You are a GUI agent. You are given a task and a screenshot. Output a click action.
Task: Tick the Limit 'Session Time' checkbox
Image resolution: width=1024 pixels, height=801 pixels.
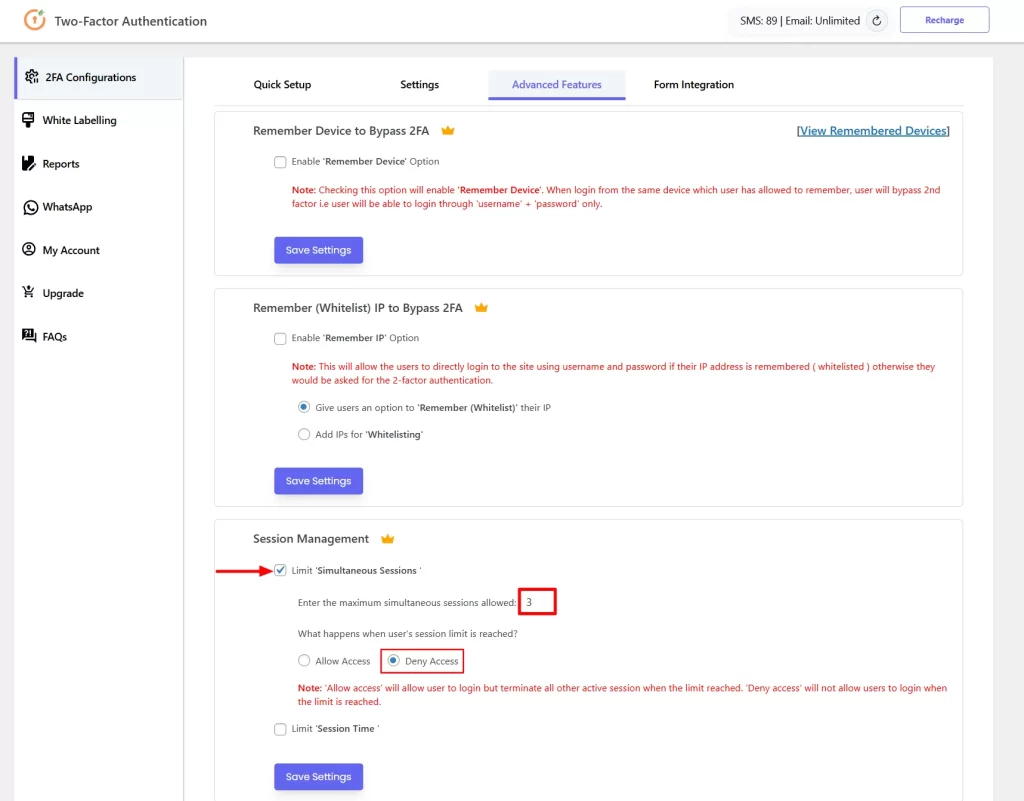[280, 729]
